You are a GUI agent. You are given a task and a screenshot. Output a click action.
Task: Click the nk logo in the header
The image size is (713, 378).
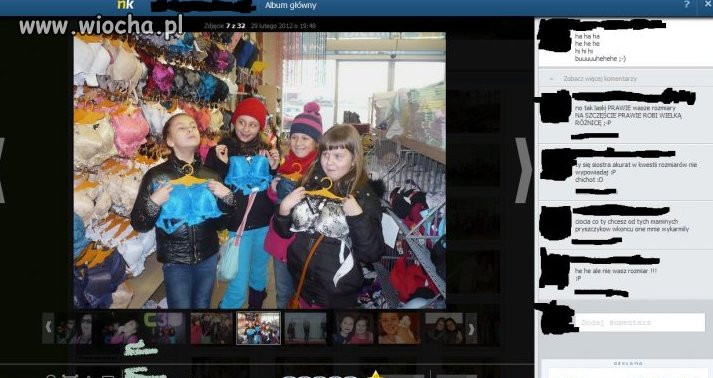(x=126, y=5)
